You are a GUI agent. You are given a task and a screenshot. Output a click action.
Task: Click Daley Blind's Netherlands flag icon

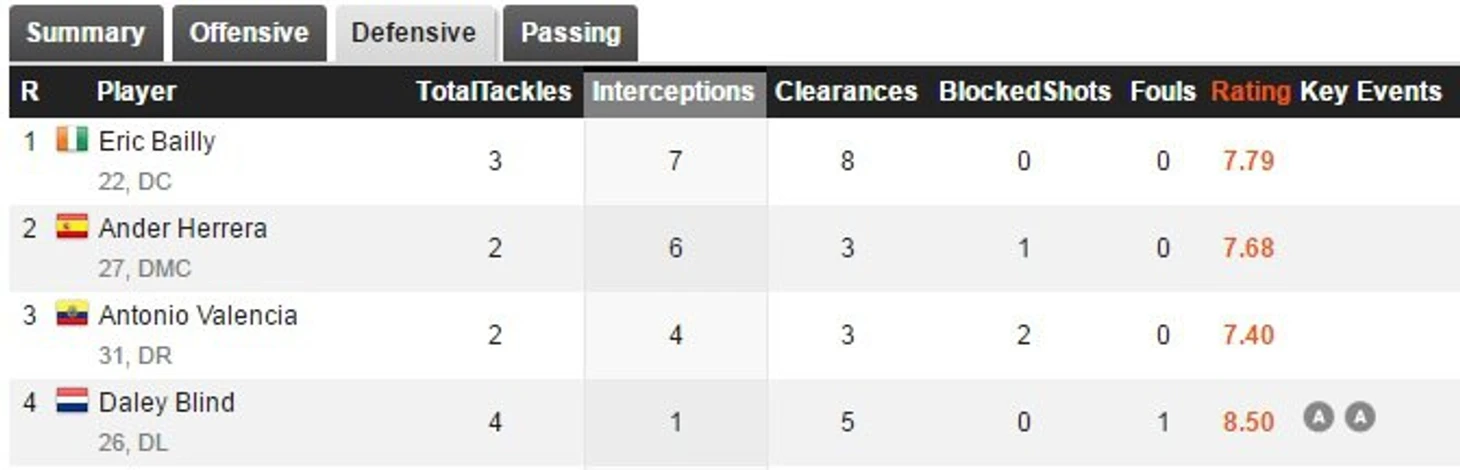72,401
